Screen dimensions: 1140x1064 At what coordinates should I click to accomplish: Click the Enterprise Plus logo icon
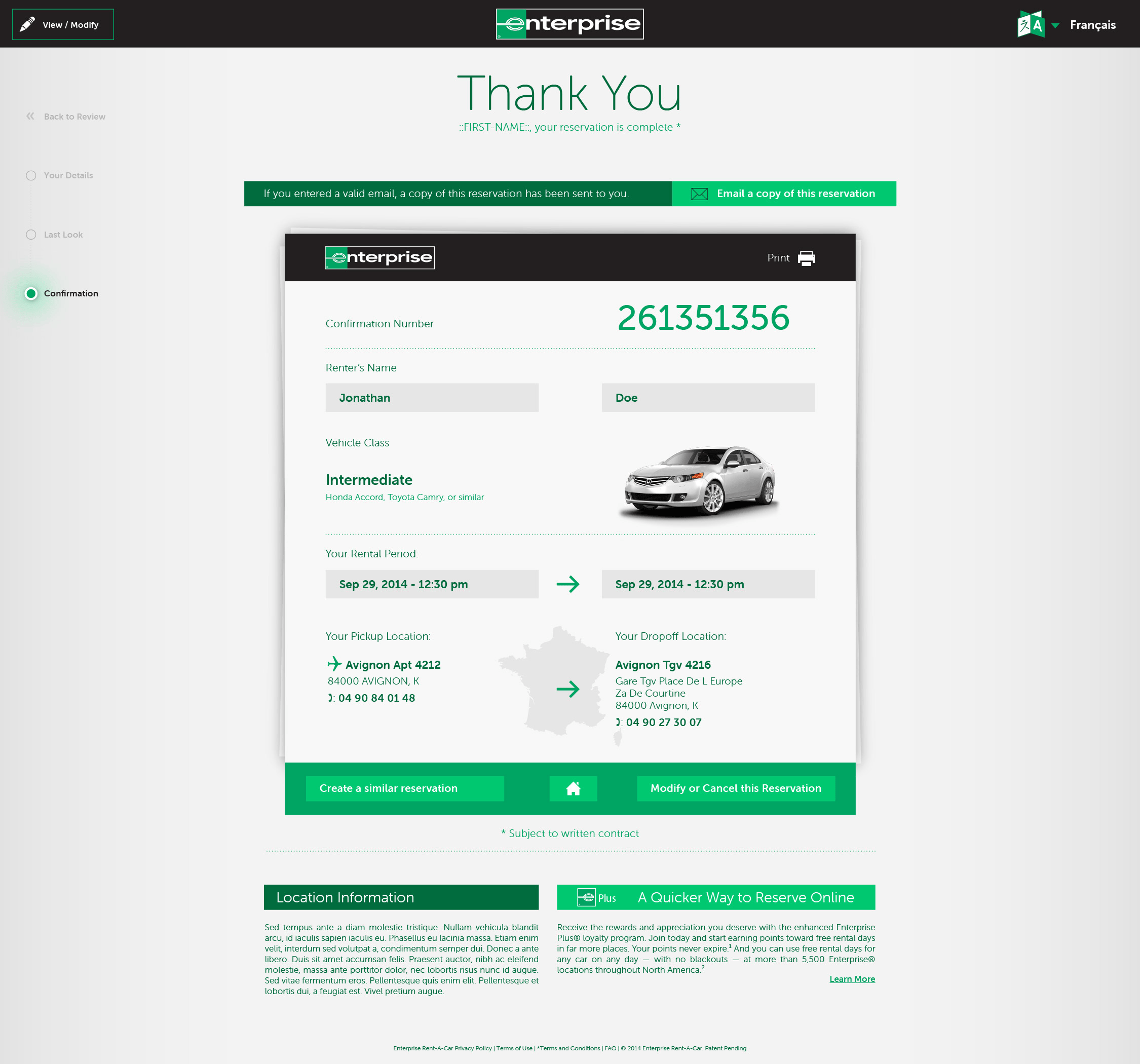tap(586, 897)
